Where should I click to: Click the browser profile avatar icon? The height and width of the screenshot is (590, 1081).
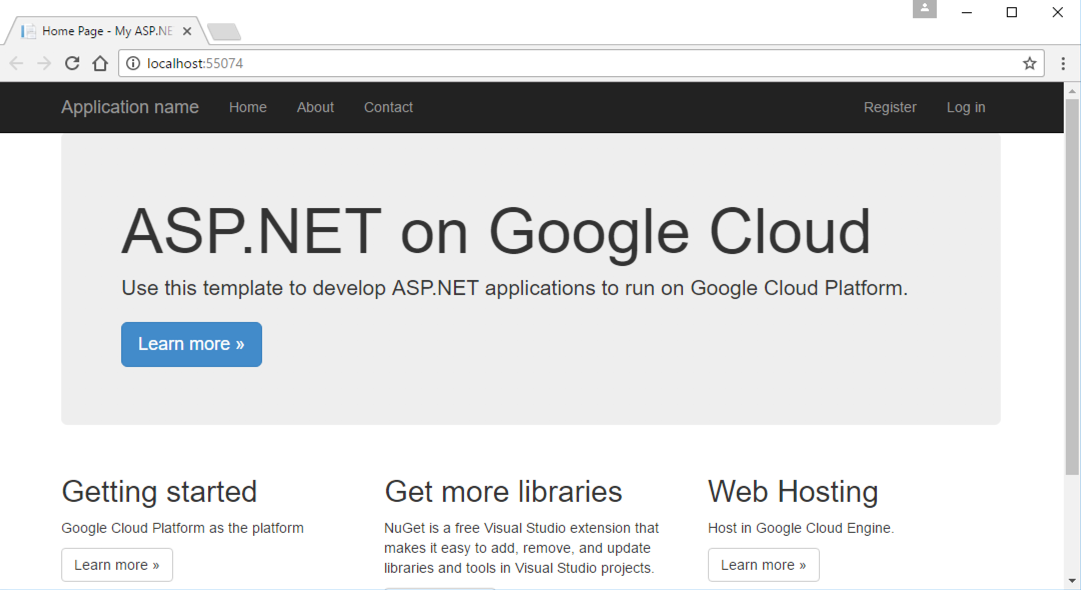click(x=924, y=9)
